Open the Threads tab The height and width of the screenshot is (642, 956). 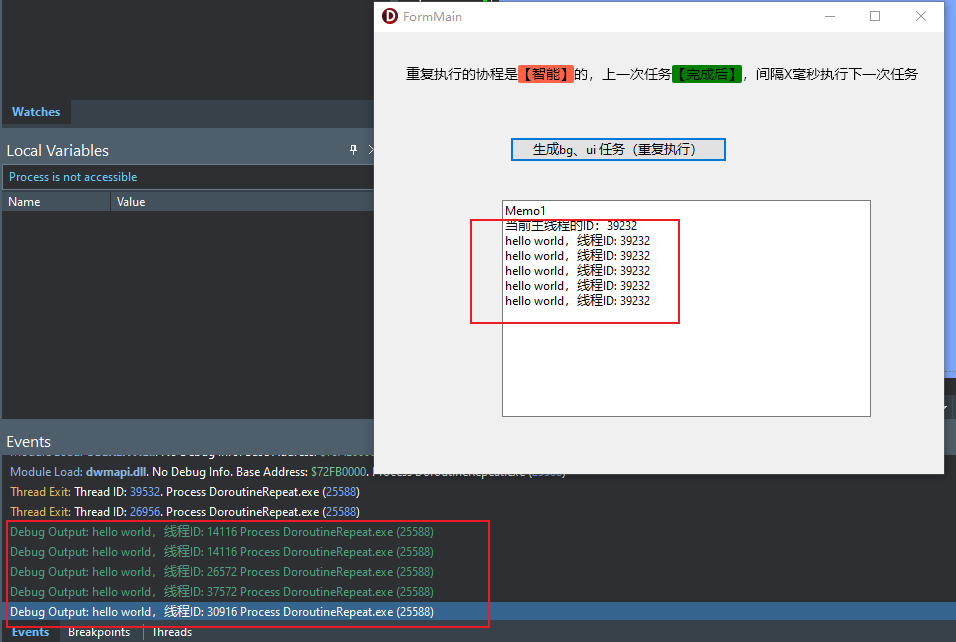(172, 632)
